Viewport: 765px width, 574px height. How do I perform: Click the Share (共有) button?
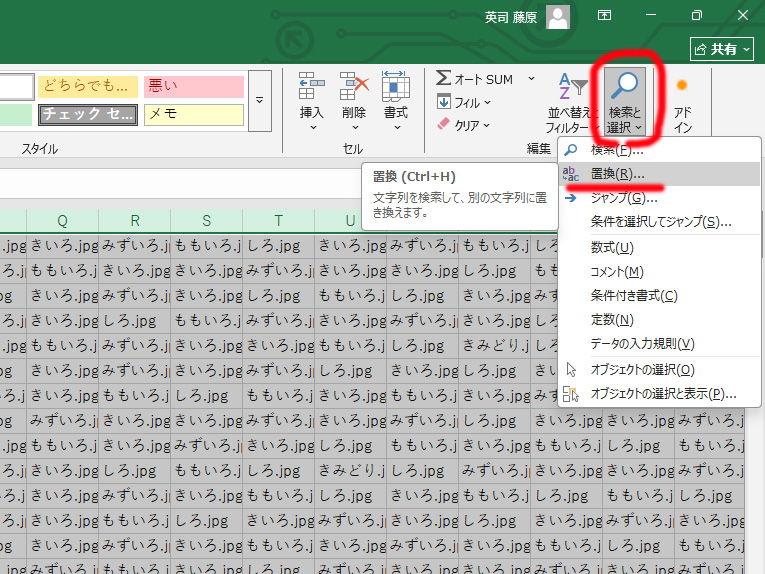721,48
